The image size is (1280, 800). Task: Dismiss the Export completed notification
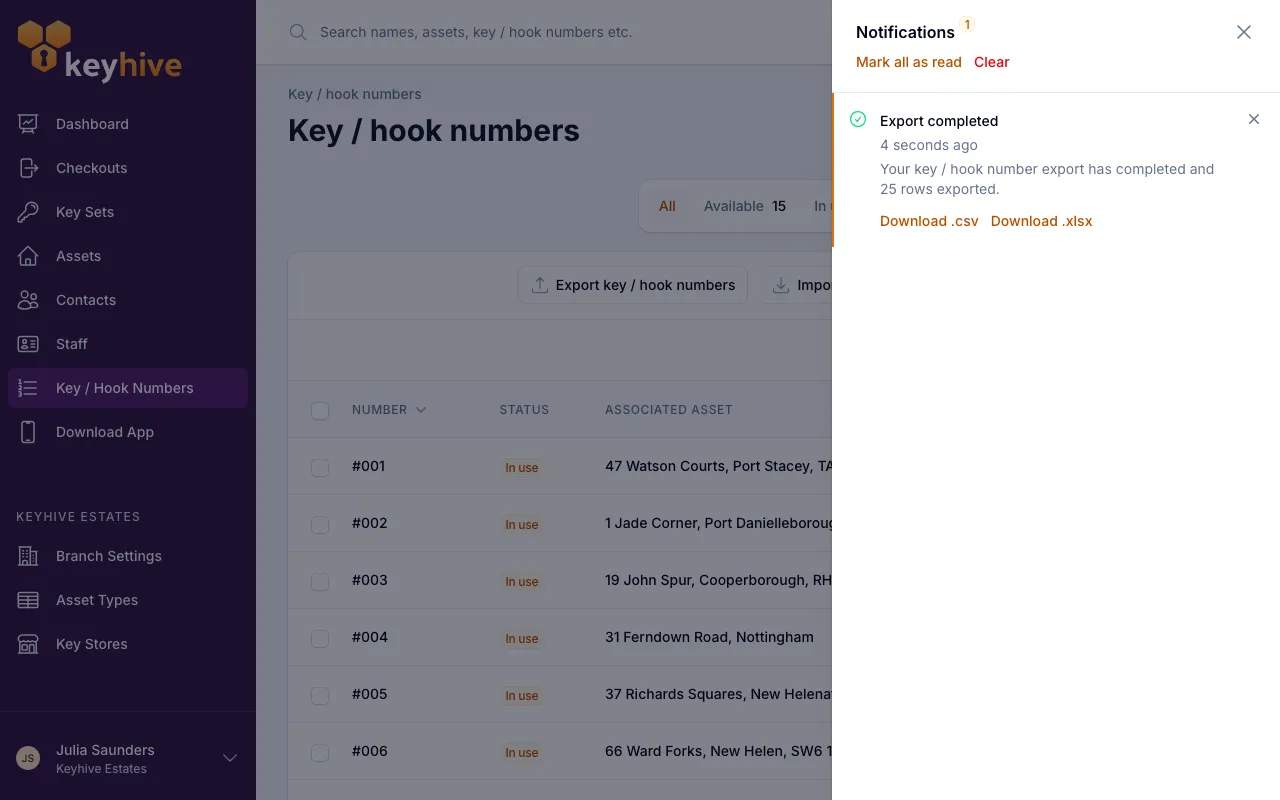(1254, 119)
